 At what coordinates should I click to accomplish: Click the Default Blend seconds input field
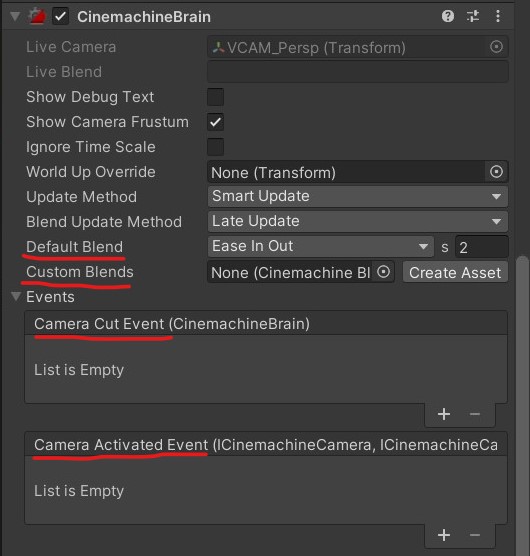tap(482, 247)
